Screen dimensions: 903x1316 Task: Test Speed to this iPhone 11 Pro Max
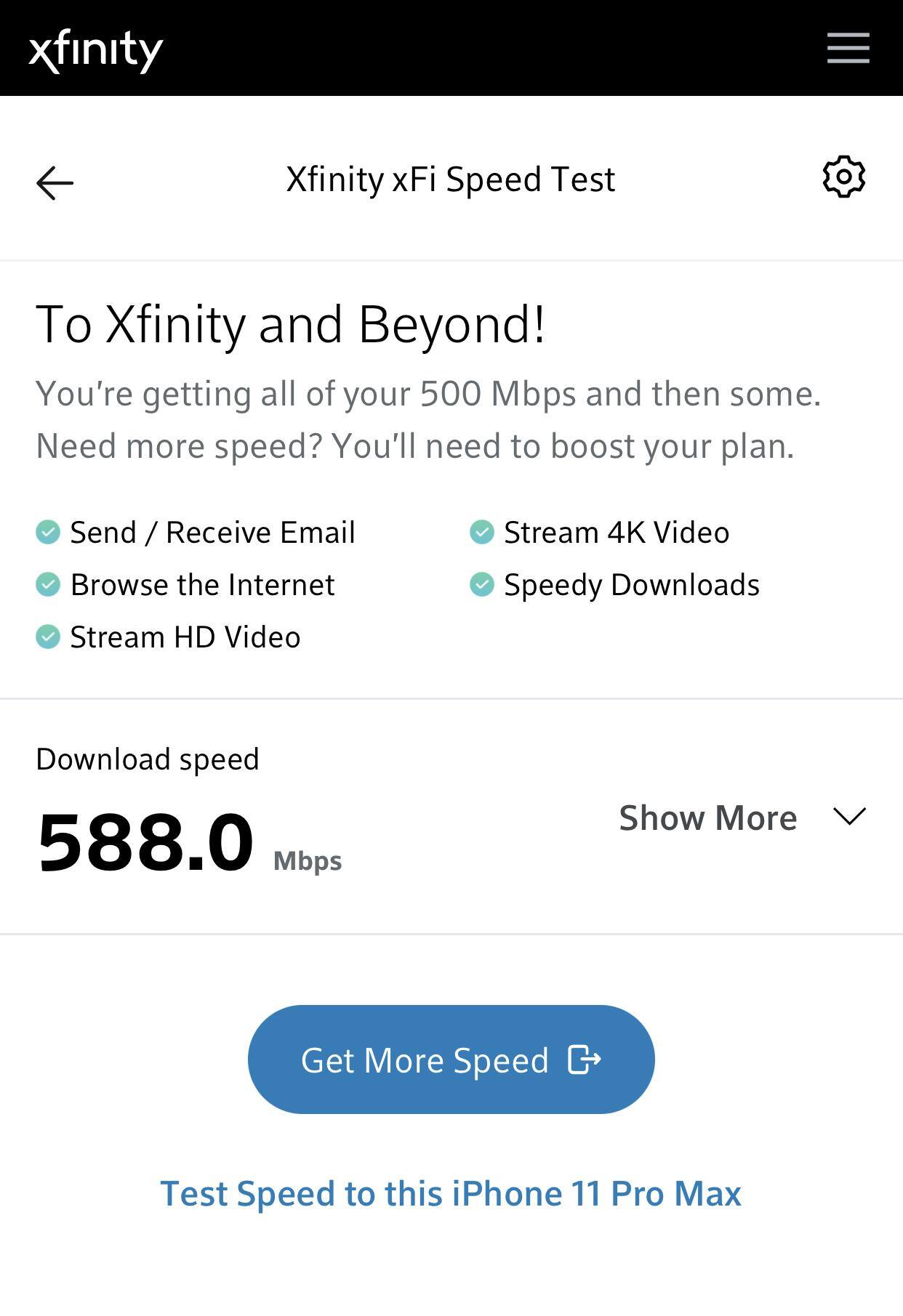pos(451,1193)
